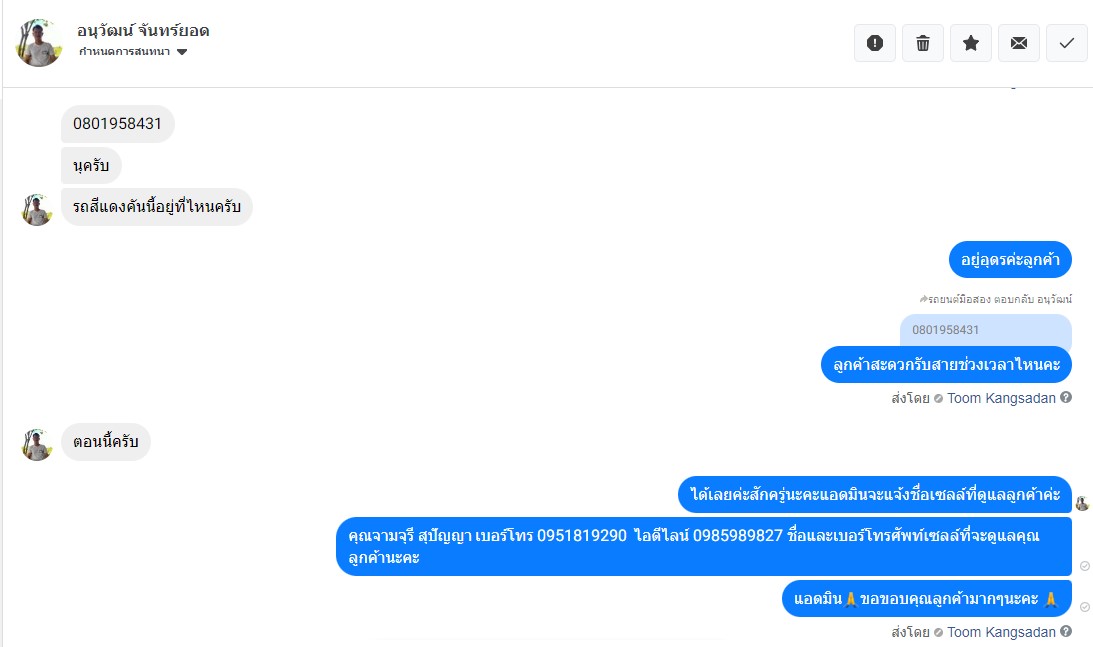Delete conversation with the trash icon
Viewport: 1093px width, 647px height.
(x=923, y=43)
